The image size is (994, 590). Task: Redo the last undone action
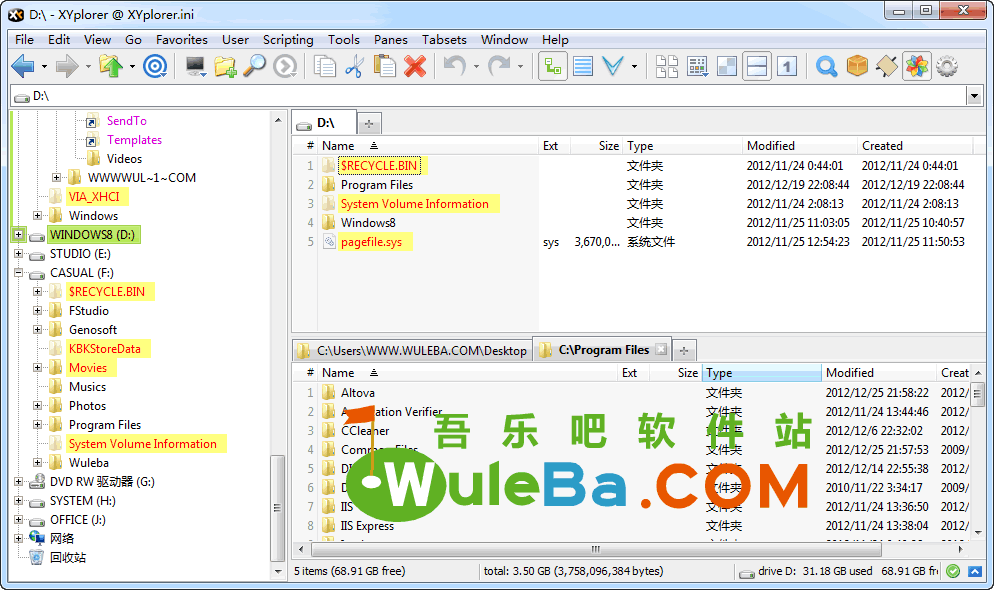500,66
